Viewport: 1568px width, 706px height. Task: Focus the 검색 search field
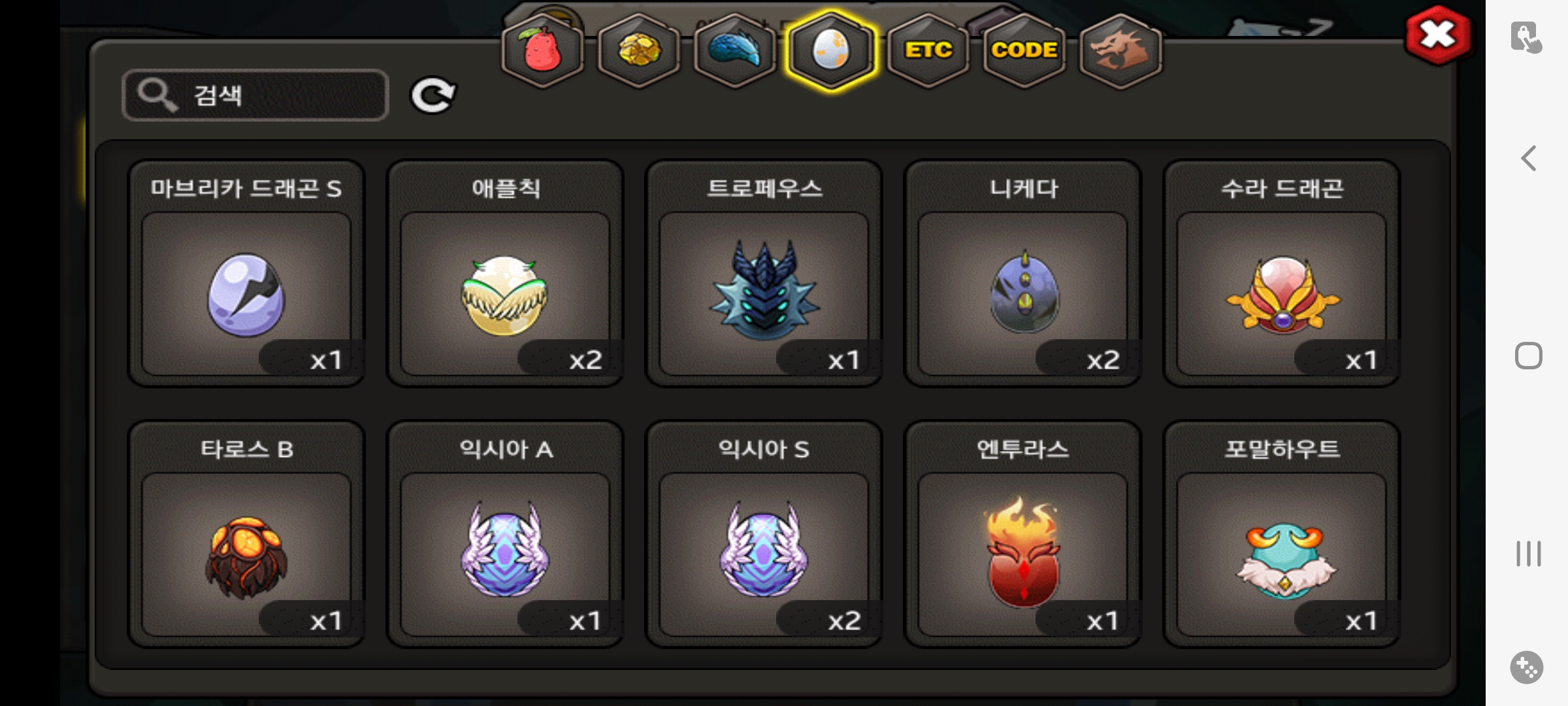255,95
